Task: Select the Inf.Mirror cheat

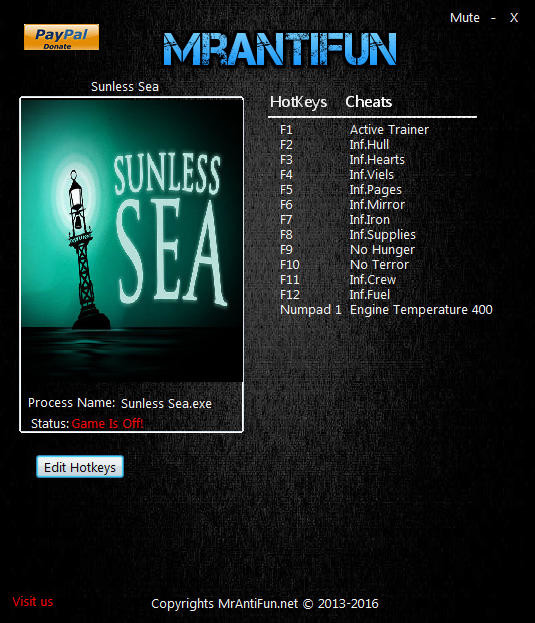Action: pos(377,205)
